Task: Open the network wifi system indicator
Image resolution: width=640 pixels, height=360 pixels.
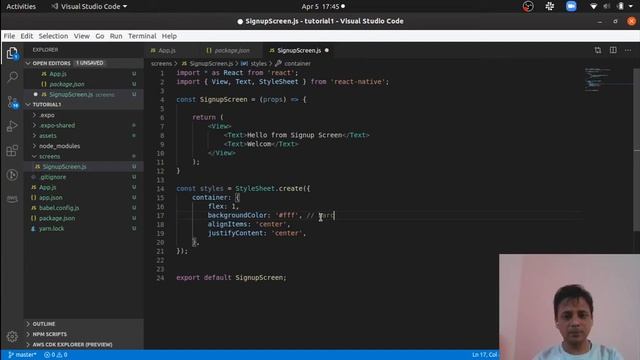Action: point(593,7)
